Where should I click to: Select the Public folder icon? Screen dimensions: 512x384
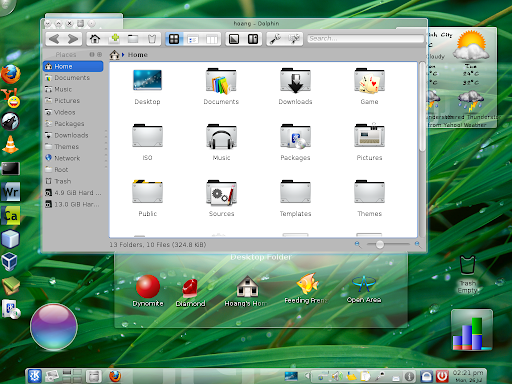click(147, 192)
